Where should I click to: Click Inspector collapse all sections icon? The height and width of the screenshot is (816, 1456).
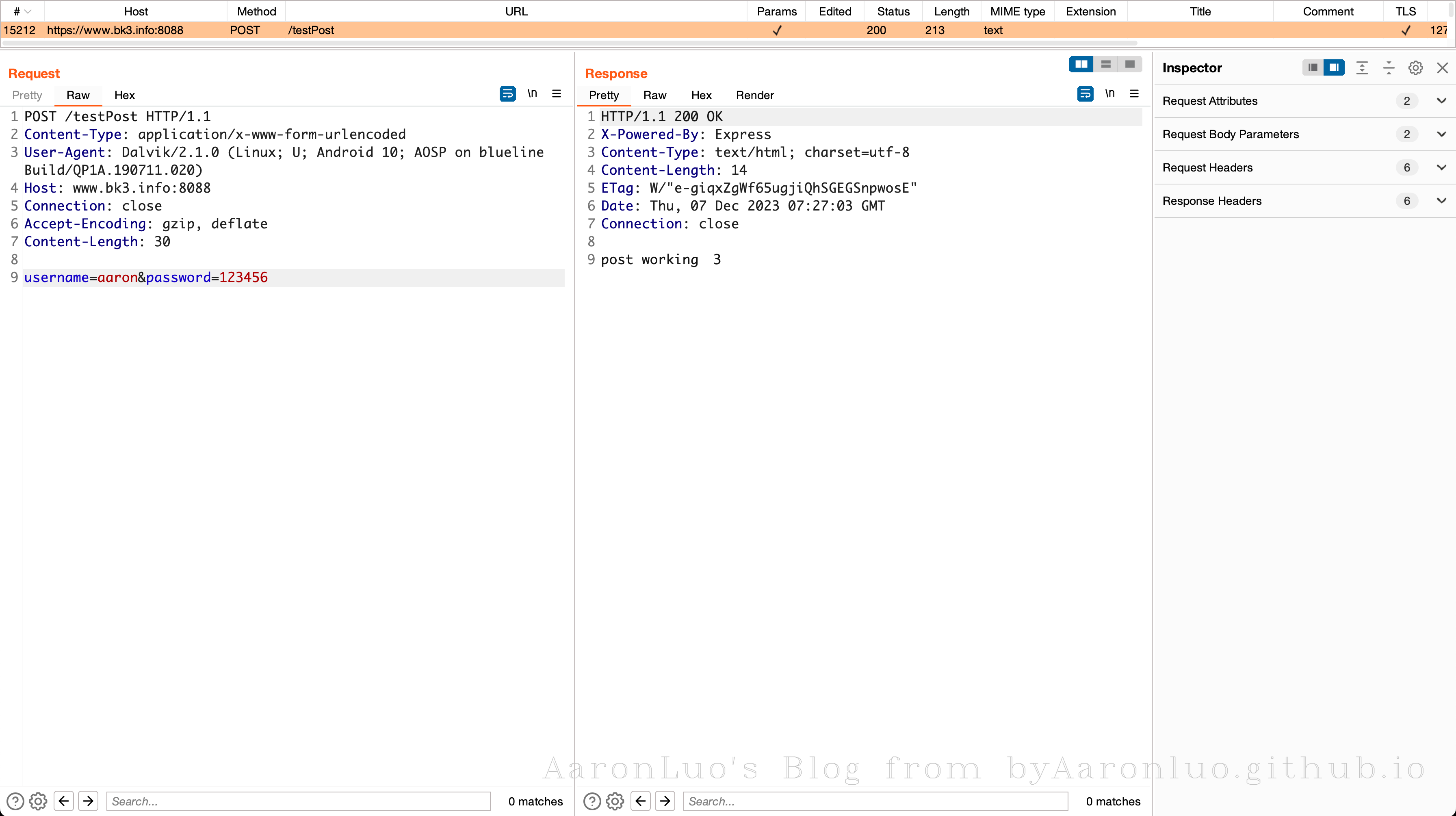coord(1389,68)
